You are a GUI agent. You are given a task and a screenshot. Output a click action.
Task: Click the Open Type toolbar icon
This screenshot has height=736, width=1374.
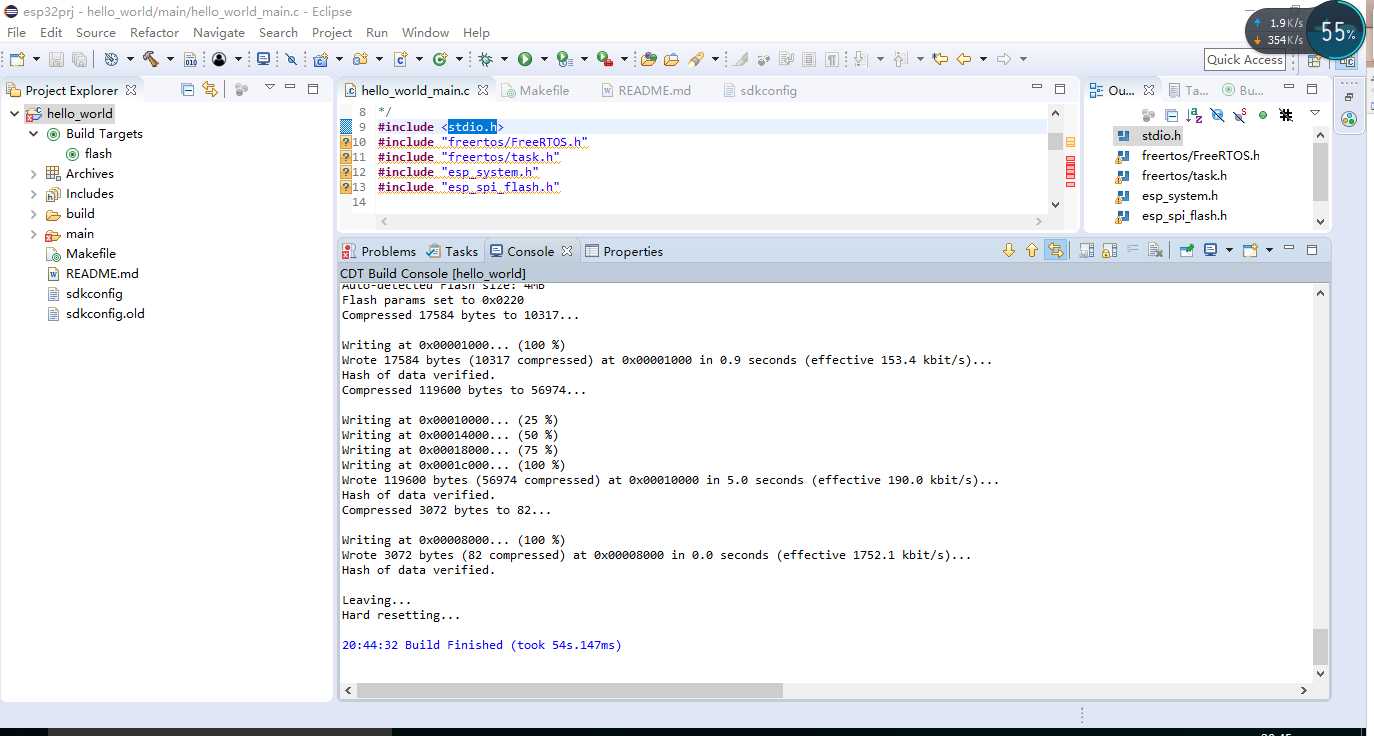pyautogui.click(x=648, y=59)
